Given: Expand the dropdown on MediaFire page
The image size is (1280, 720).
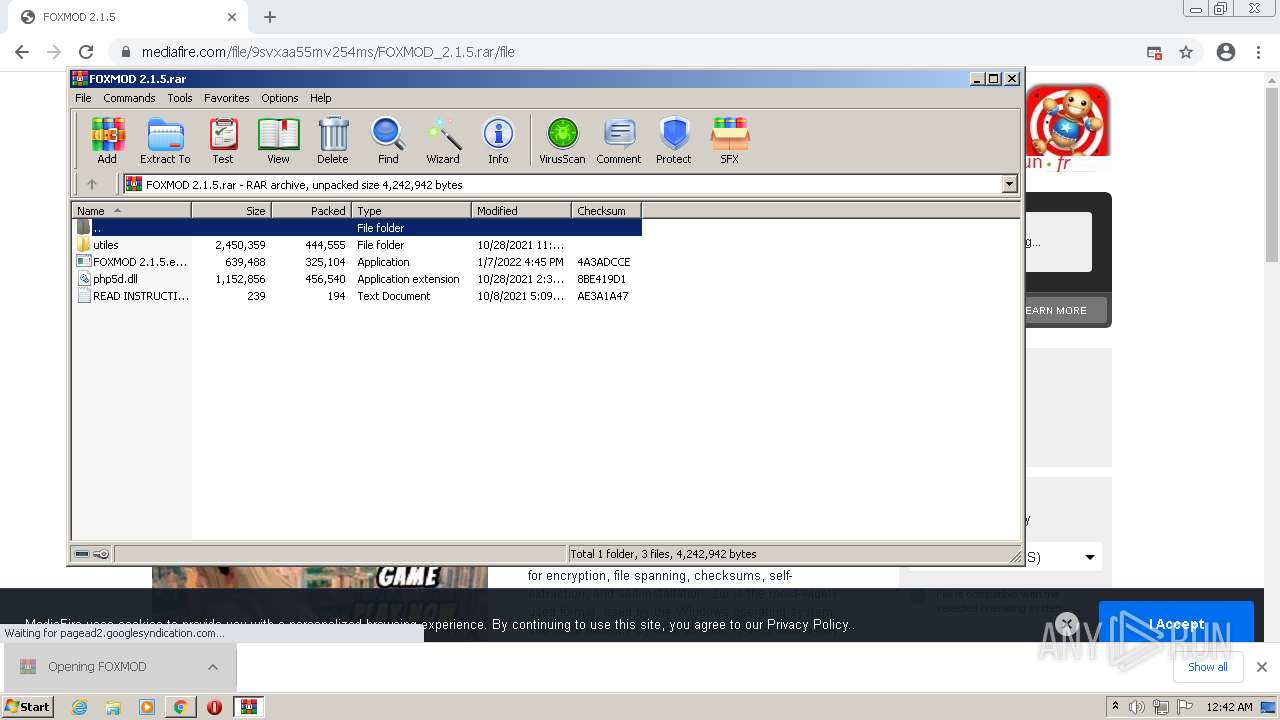Looking at the screenshot, I should (1090, 557).
